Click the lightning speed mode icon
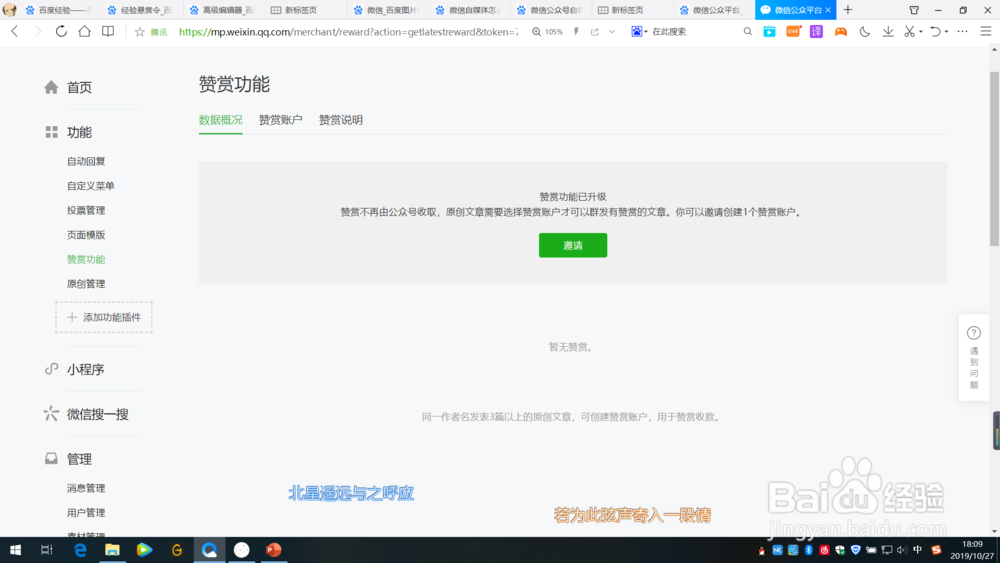Screen dimensions: 1000x563 (x=576, y=31)
